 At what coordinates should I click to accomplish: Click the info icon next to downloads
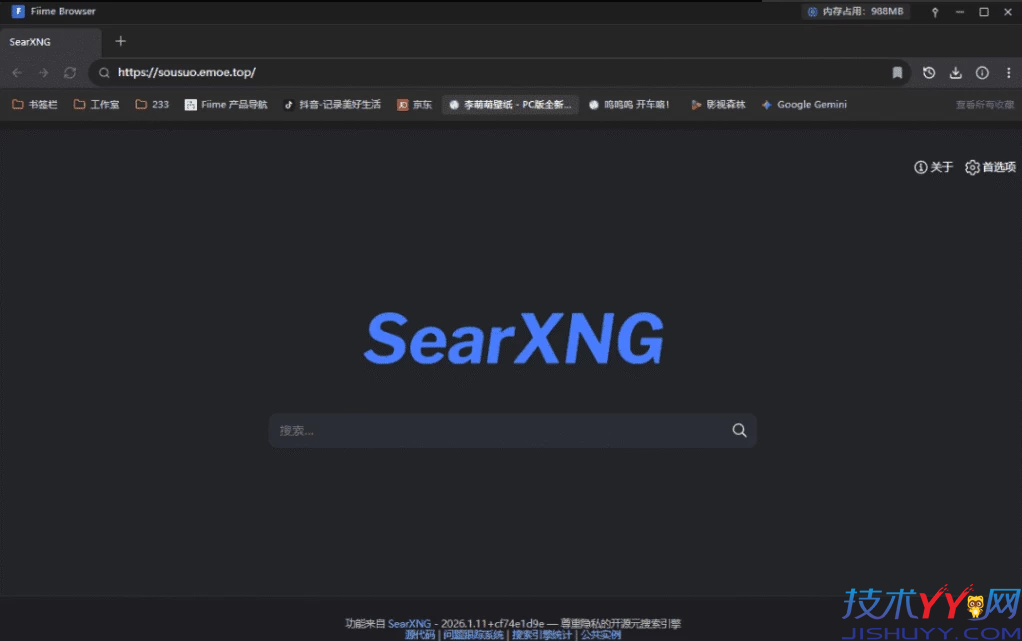click(x=981, y=72)
